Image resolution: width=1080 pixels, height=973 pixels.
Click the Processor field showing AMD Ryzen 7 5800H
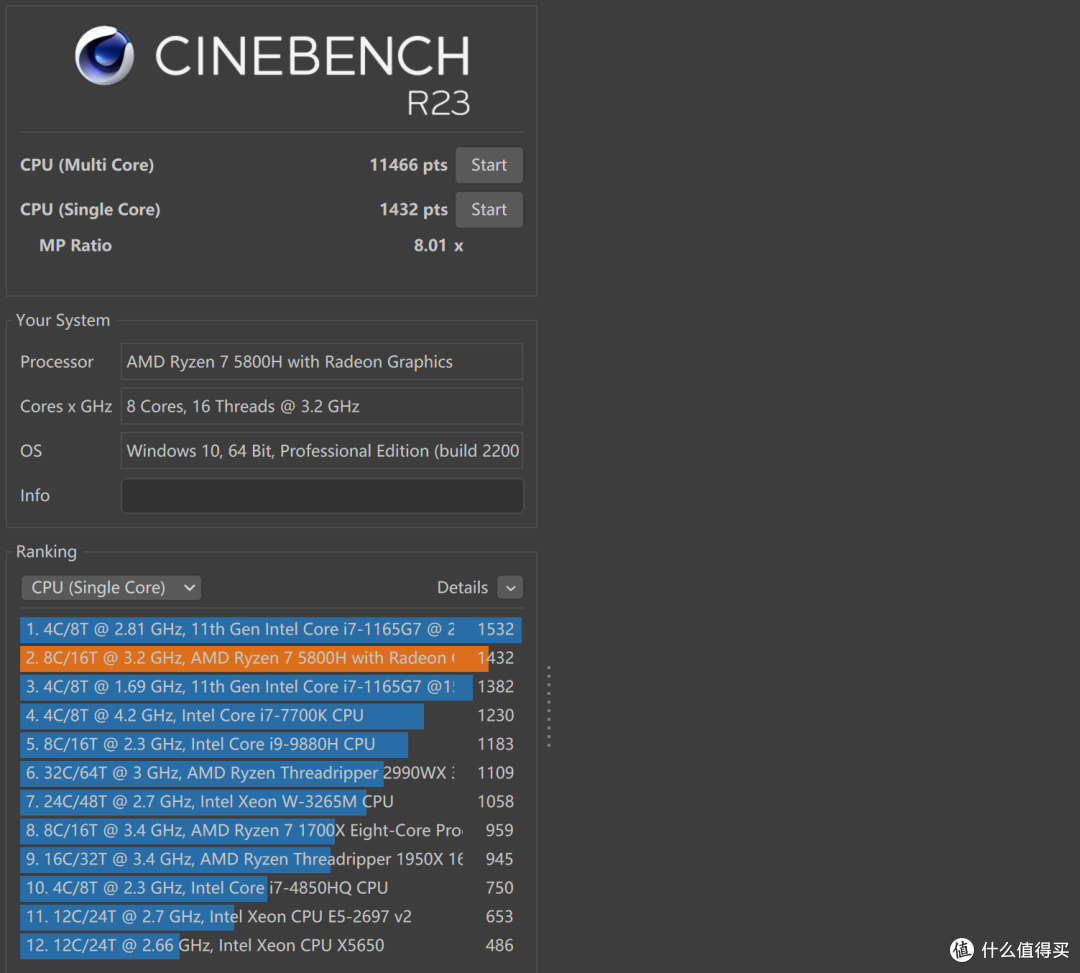322,362
